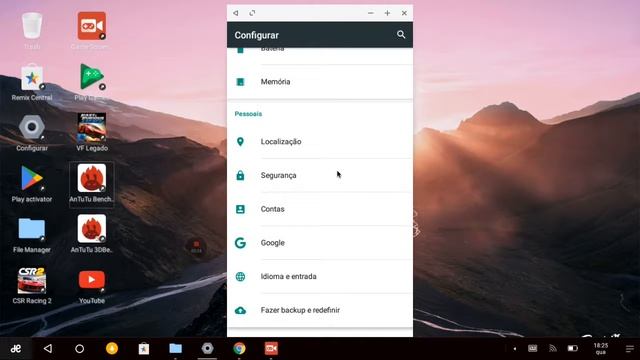The height and width of the screenshot is (360, 640).
Task: Click the Memória chip icon
Action: click(x=240, y=82)
